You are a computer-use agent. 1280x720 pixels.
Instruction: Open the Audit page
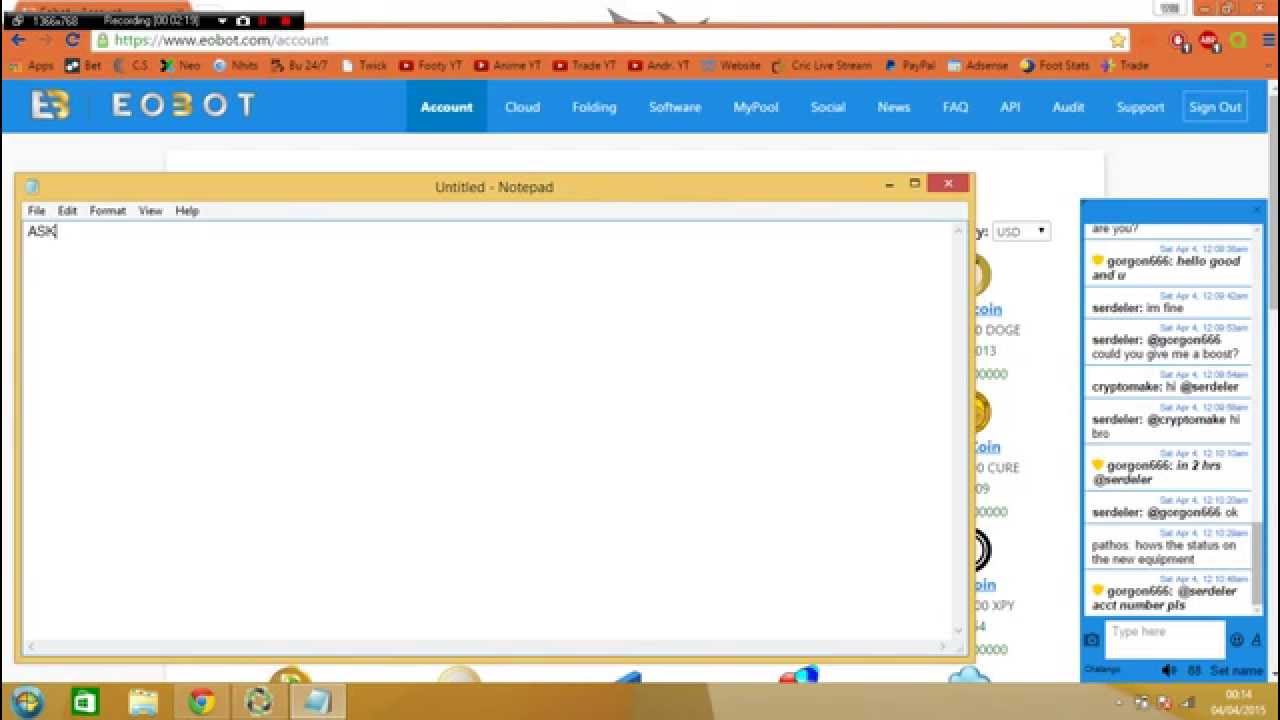1068,107
